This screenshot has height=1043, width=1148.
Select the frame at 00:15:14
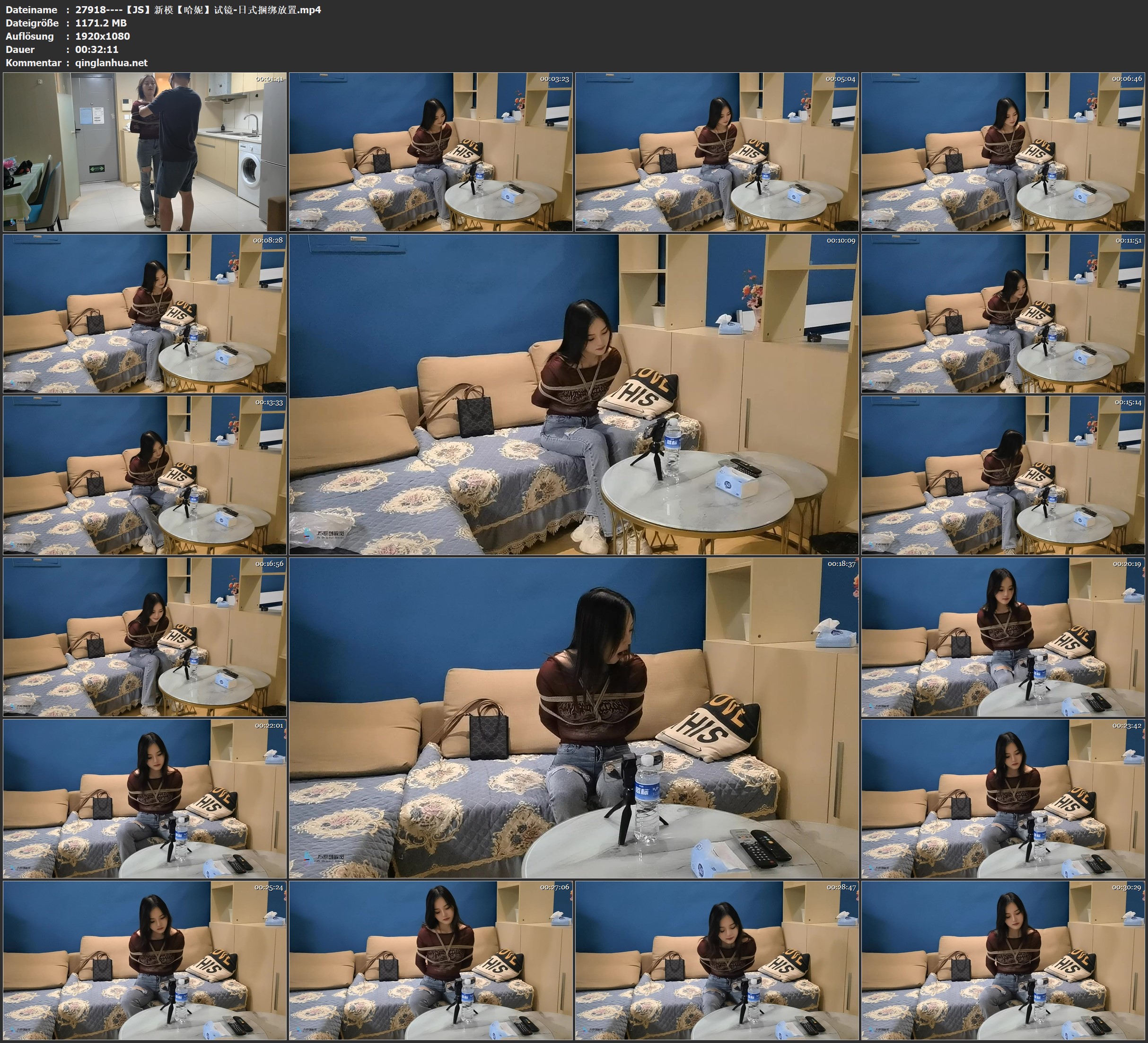coord(1003,475)
